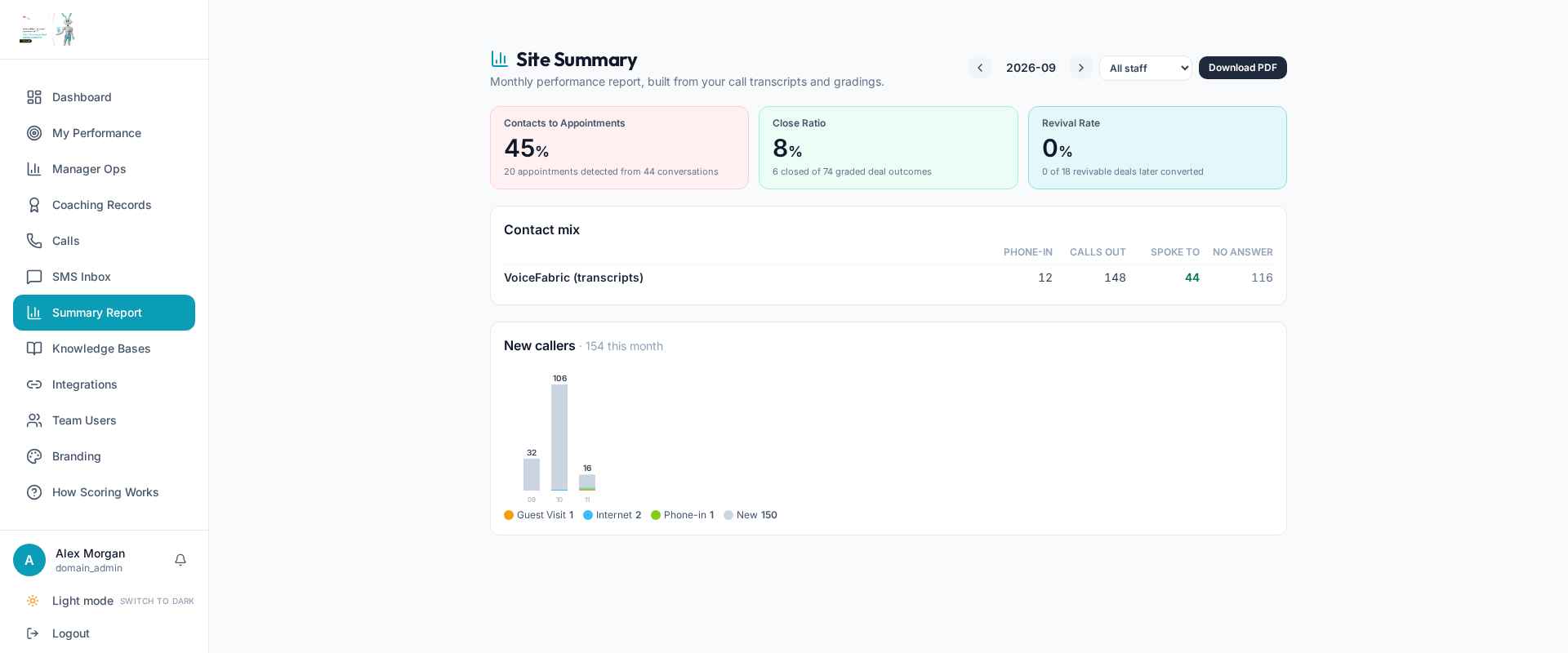Viewport: 1568px width, 653px height.
Task: Click the Phone-in green legend dot
Action: click(x=656, y=515)
